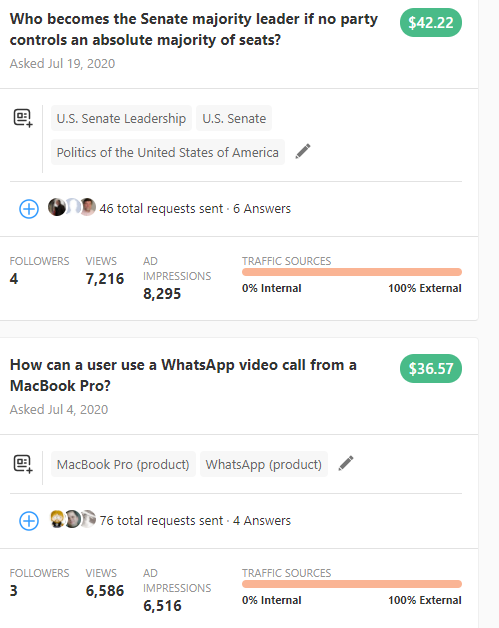Screen dimensions: 499x628
Task: Edit topics pencil for Senate question
Action: tap(303, 151)
